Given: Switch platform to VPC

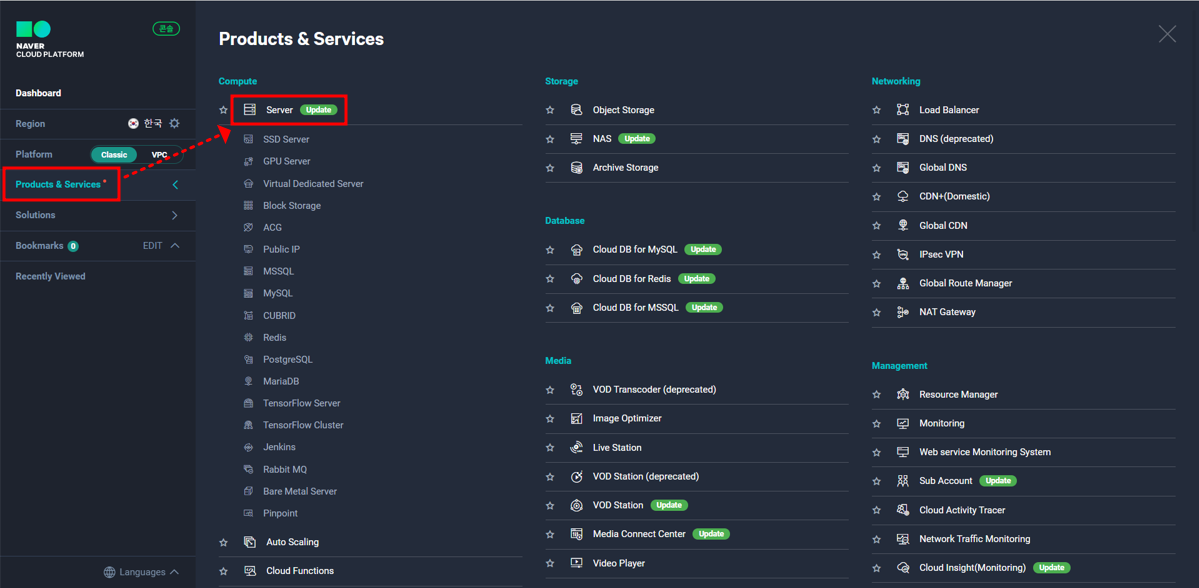Looking at the screenshot, I should (x=159, y=154).
